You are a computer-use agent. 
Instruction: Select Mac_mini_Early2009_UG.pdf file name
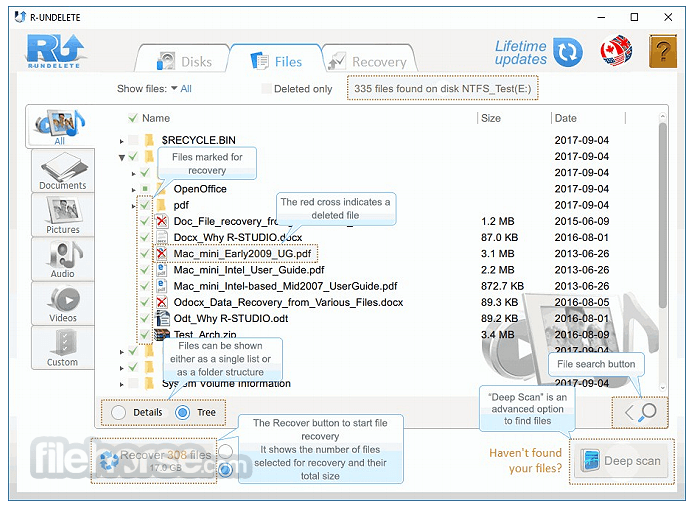242,254
